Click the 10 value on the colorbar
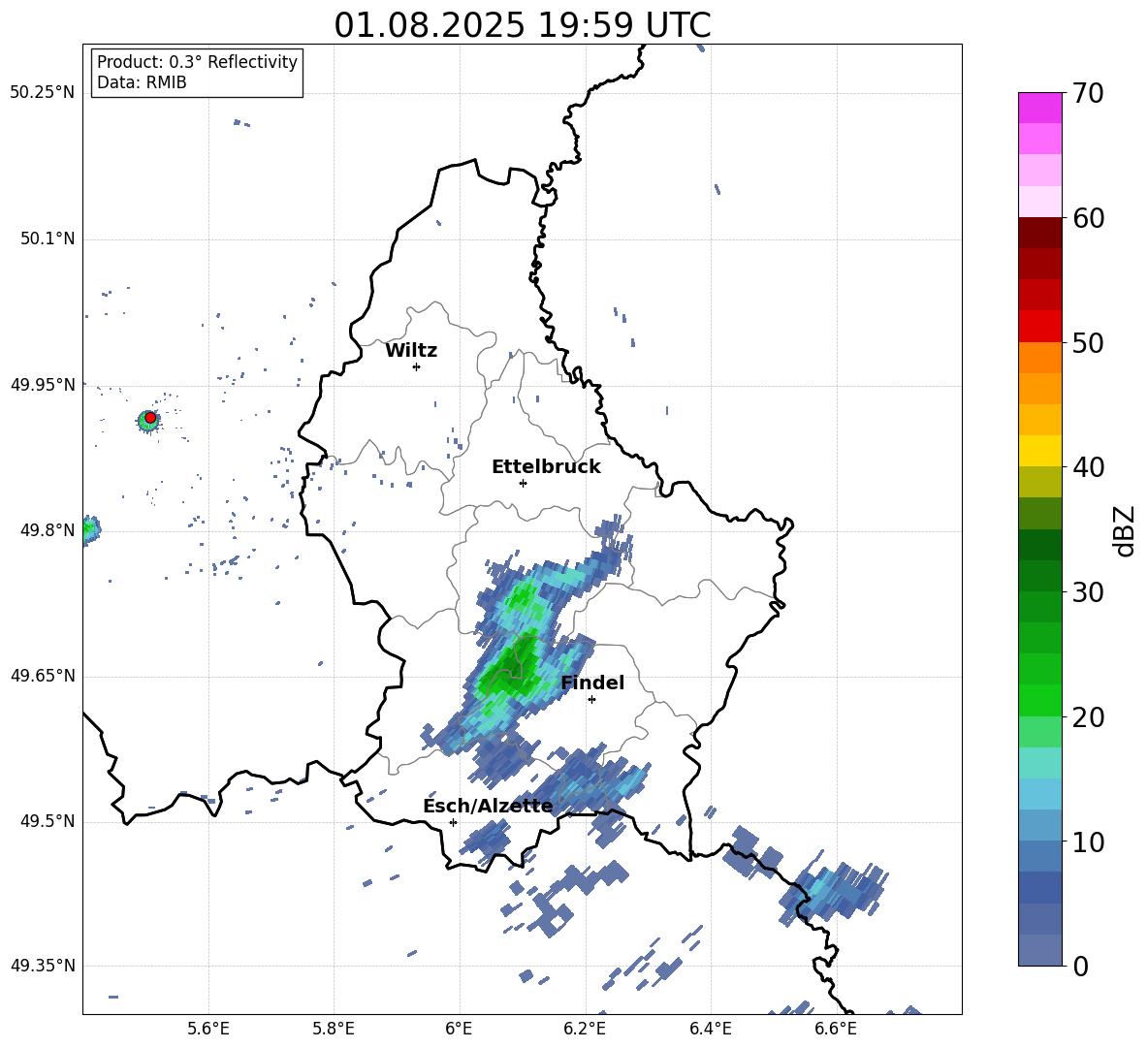The width and height of the screenshot is (1148, 1048). click(1088, 842)
